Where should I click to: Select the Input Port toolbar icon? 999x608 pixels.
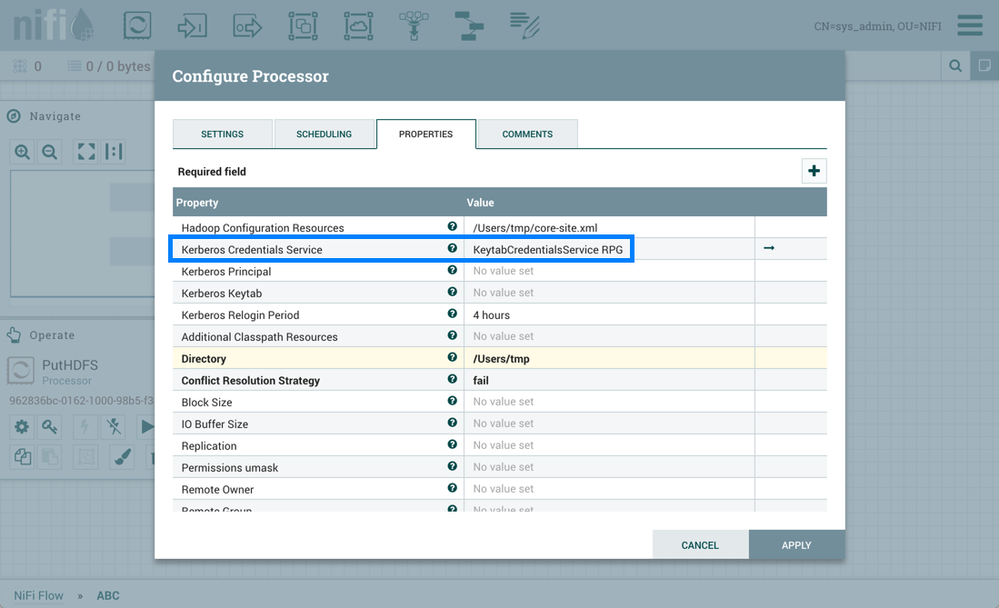[192, 25]
